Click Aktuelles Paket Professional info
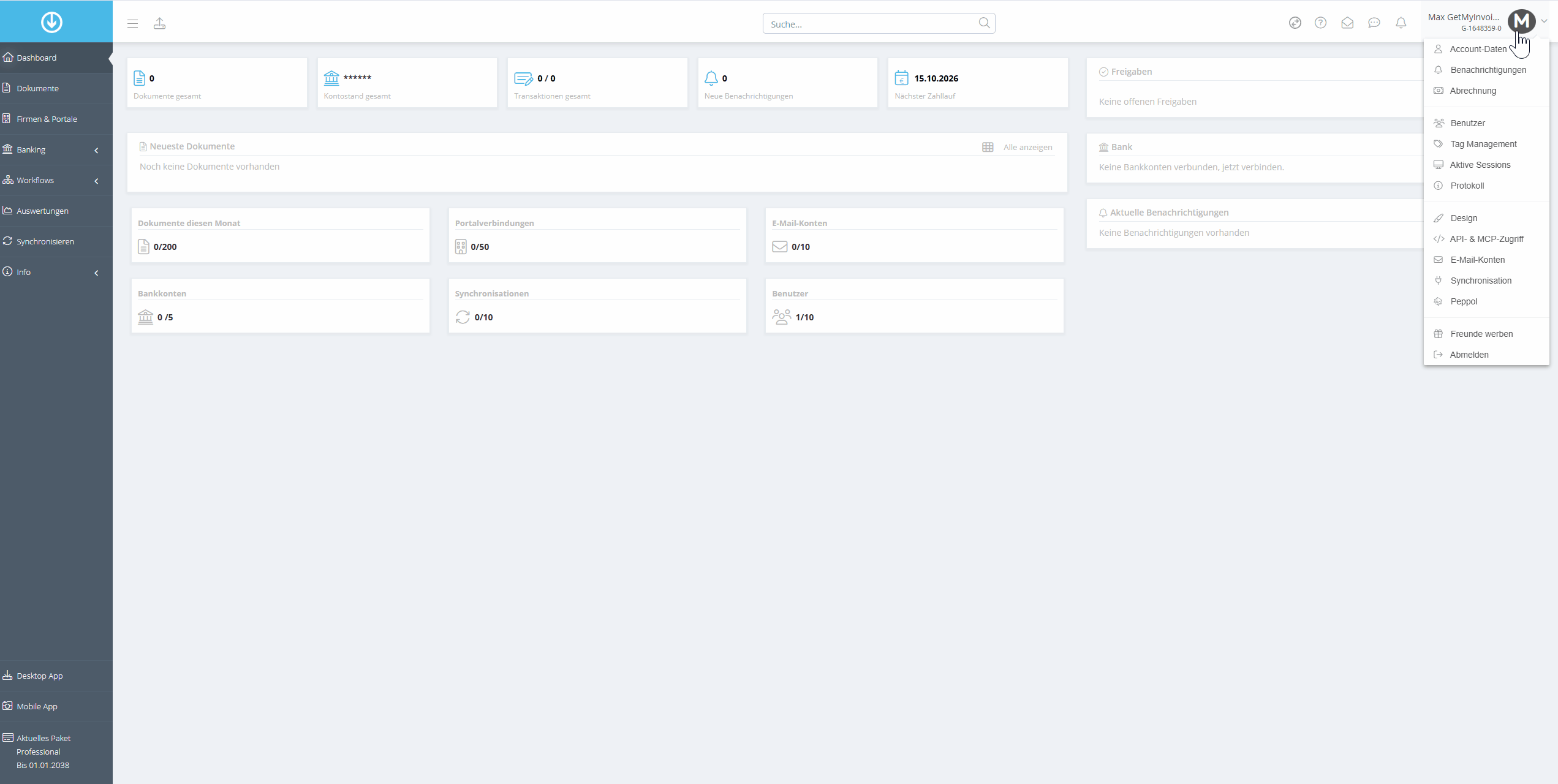The width and height of the screenshot is (1558, 784). coord(56,752)
